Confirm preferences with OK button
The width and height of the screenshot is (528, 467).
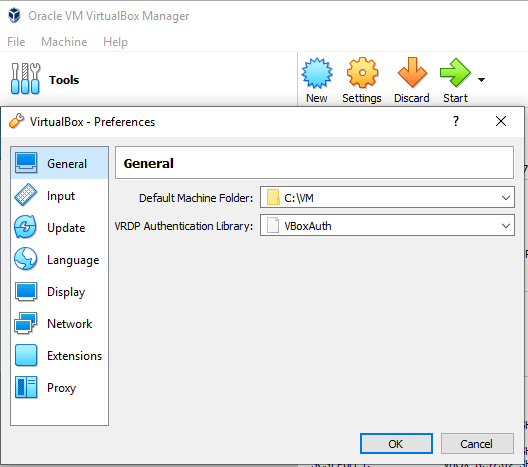point(396,443)
